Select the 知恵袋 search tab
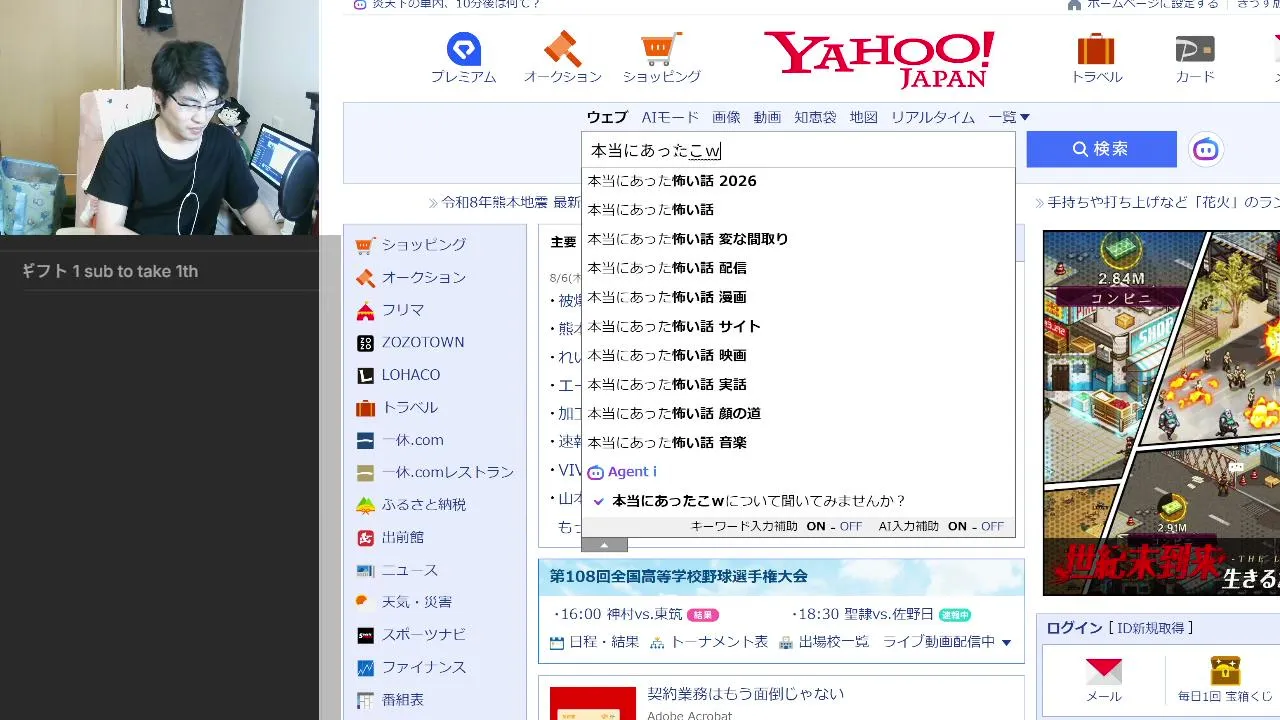The width and height of the screenshot is (1280, 720). pos(815,118)
